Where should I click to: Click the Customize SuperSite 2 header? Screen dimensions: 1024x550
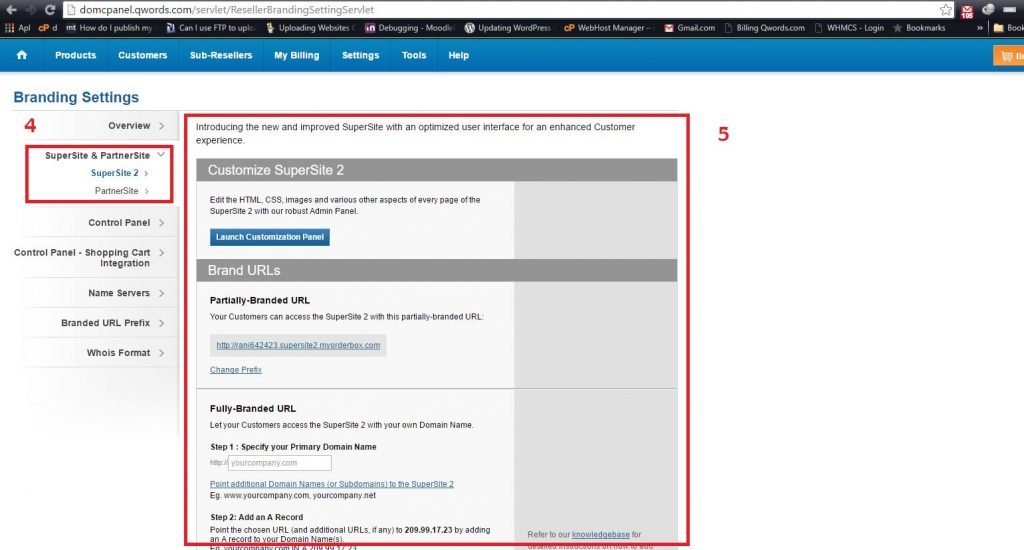tap(437, 170)
